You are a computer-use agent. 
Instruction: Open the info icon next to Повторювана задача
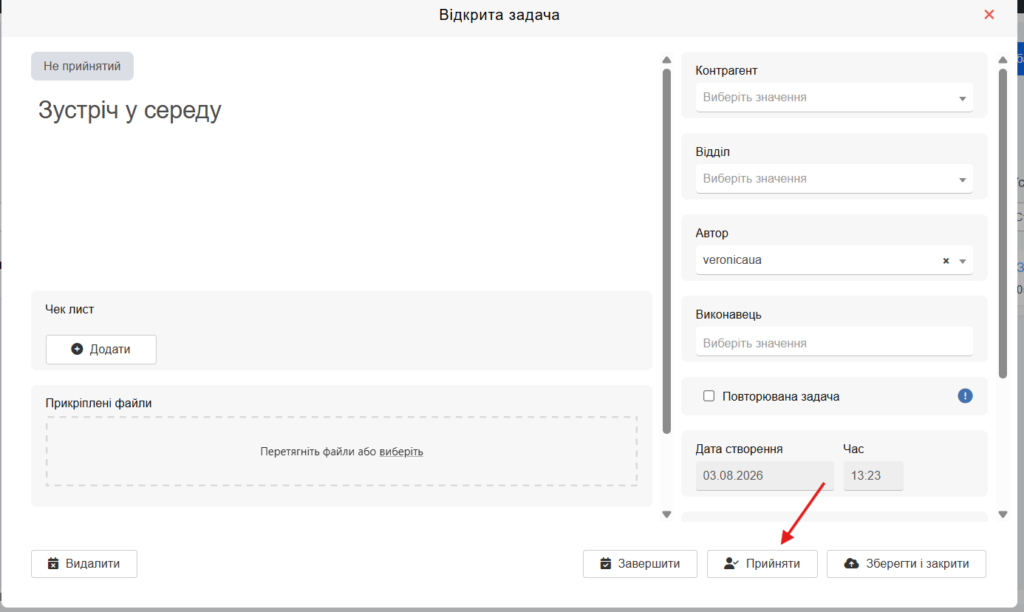pos(965,396)
